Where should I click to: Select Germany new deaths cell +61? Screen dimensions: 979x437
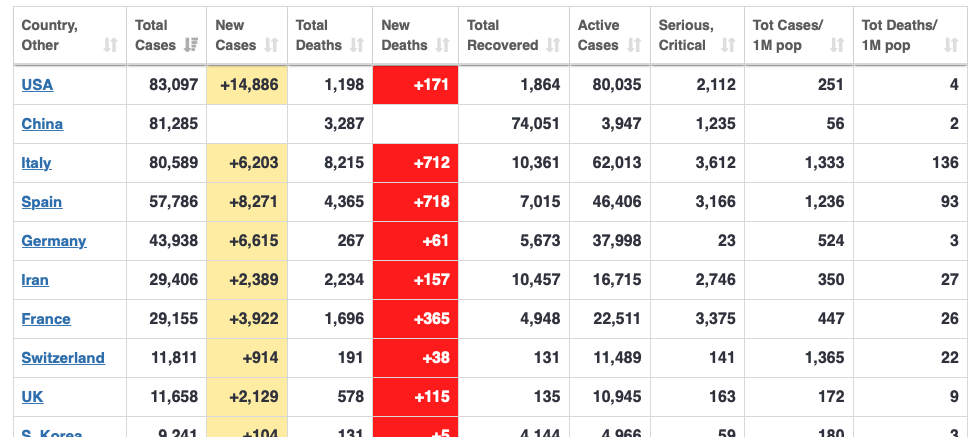[416, 240]
